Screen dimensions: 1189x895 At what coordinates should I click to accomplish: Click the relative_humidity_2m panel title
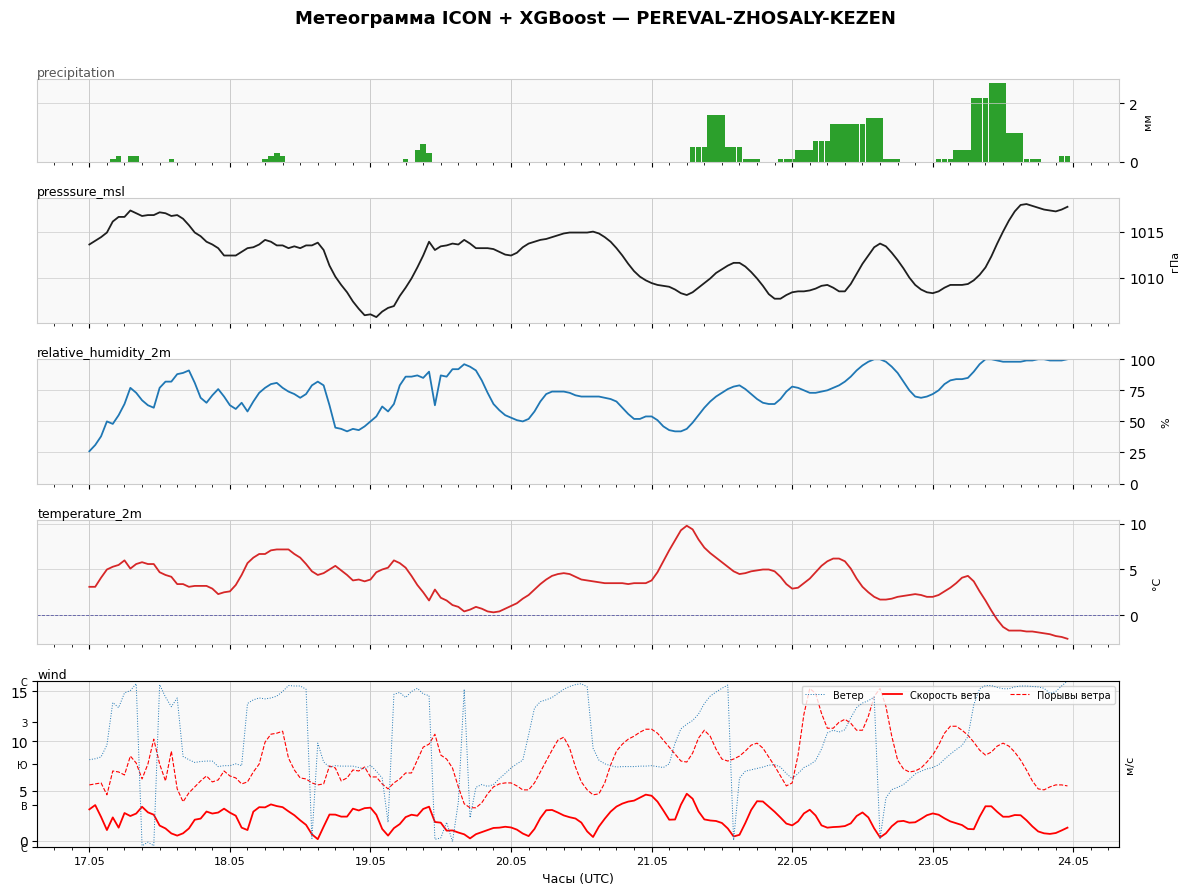[104, 353]
